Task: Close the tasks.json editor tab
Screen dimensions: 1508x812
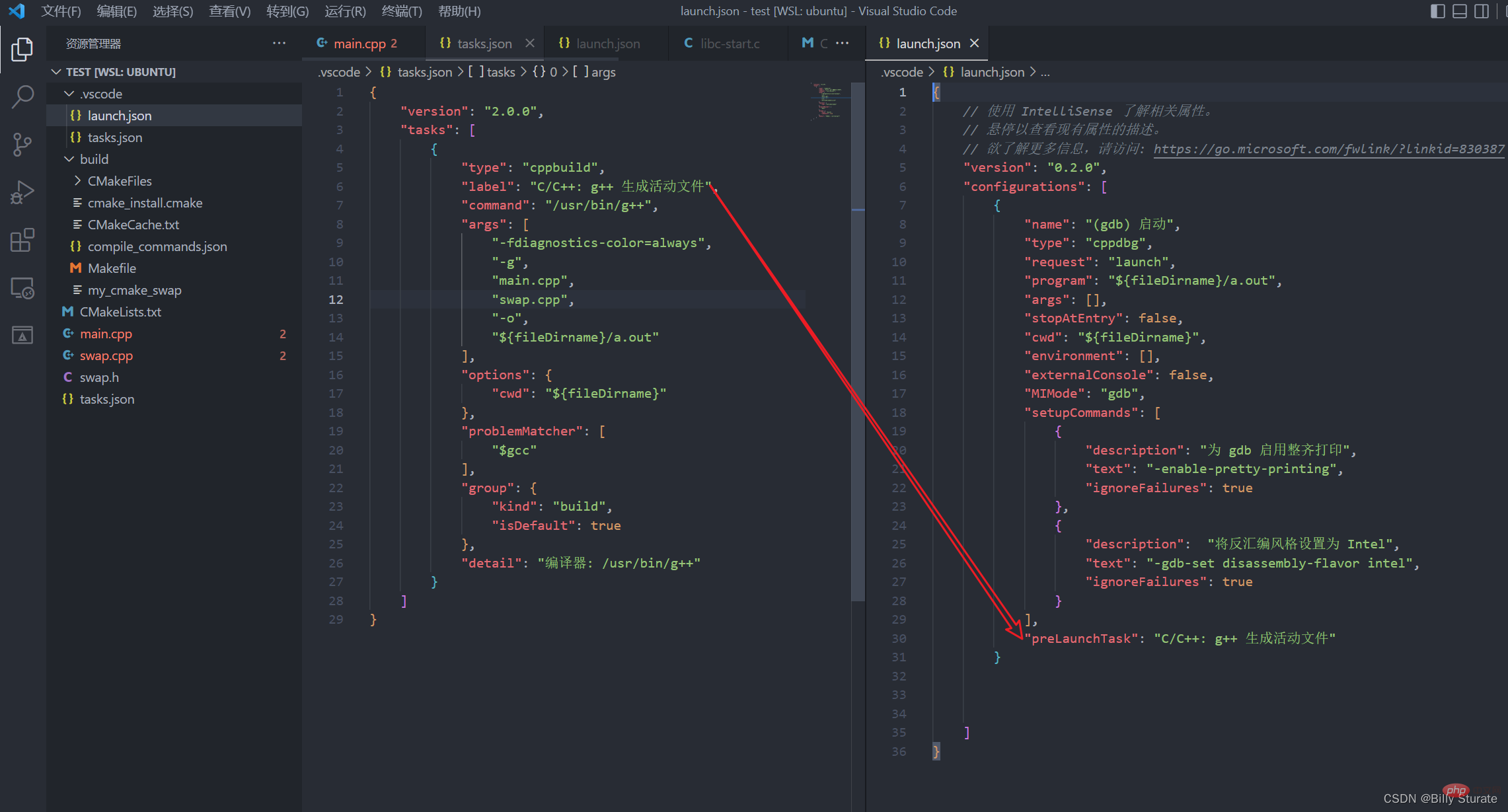Action: [529, 44]
